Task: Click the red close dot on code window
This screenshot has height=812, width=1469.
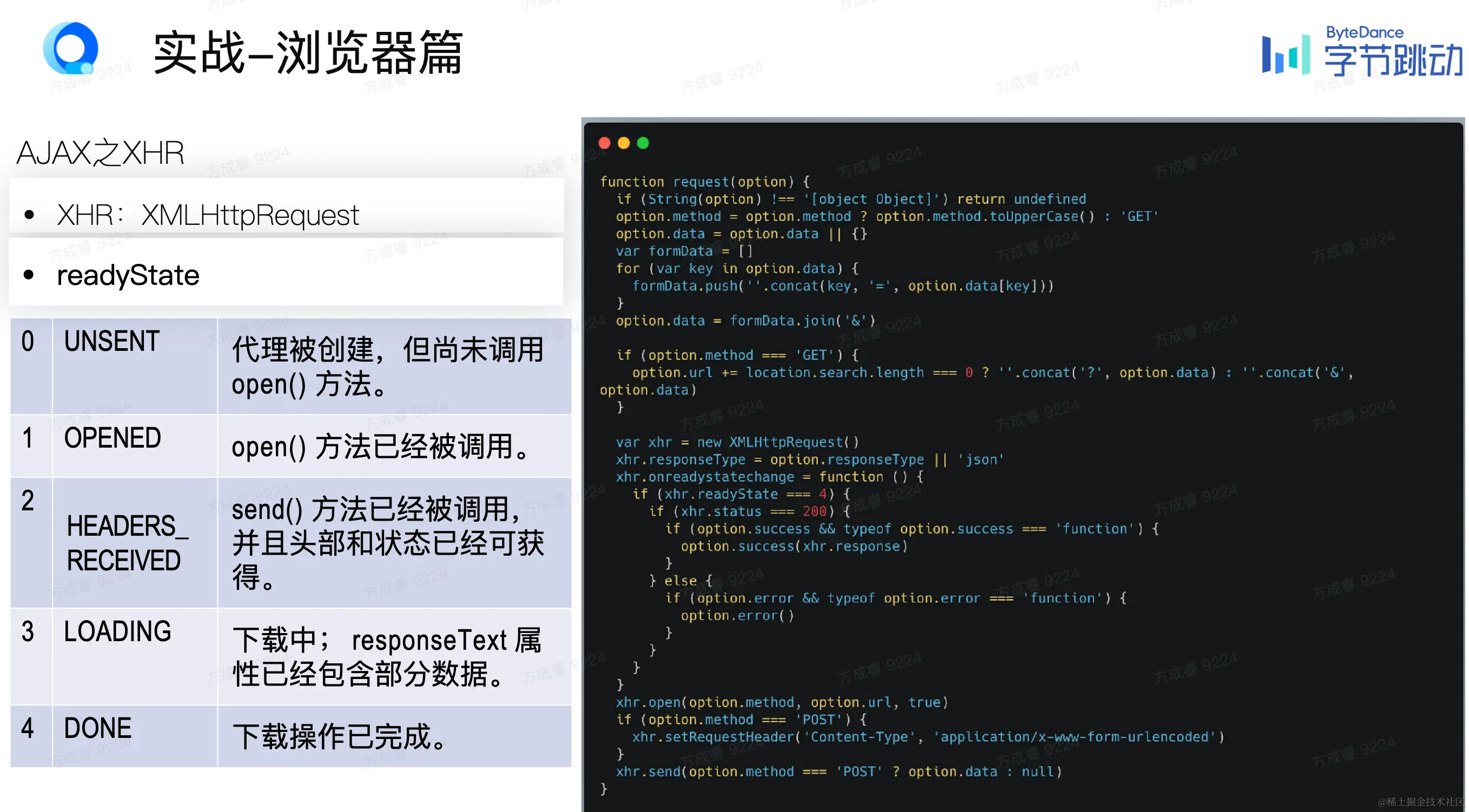Action: point(605,143)
